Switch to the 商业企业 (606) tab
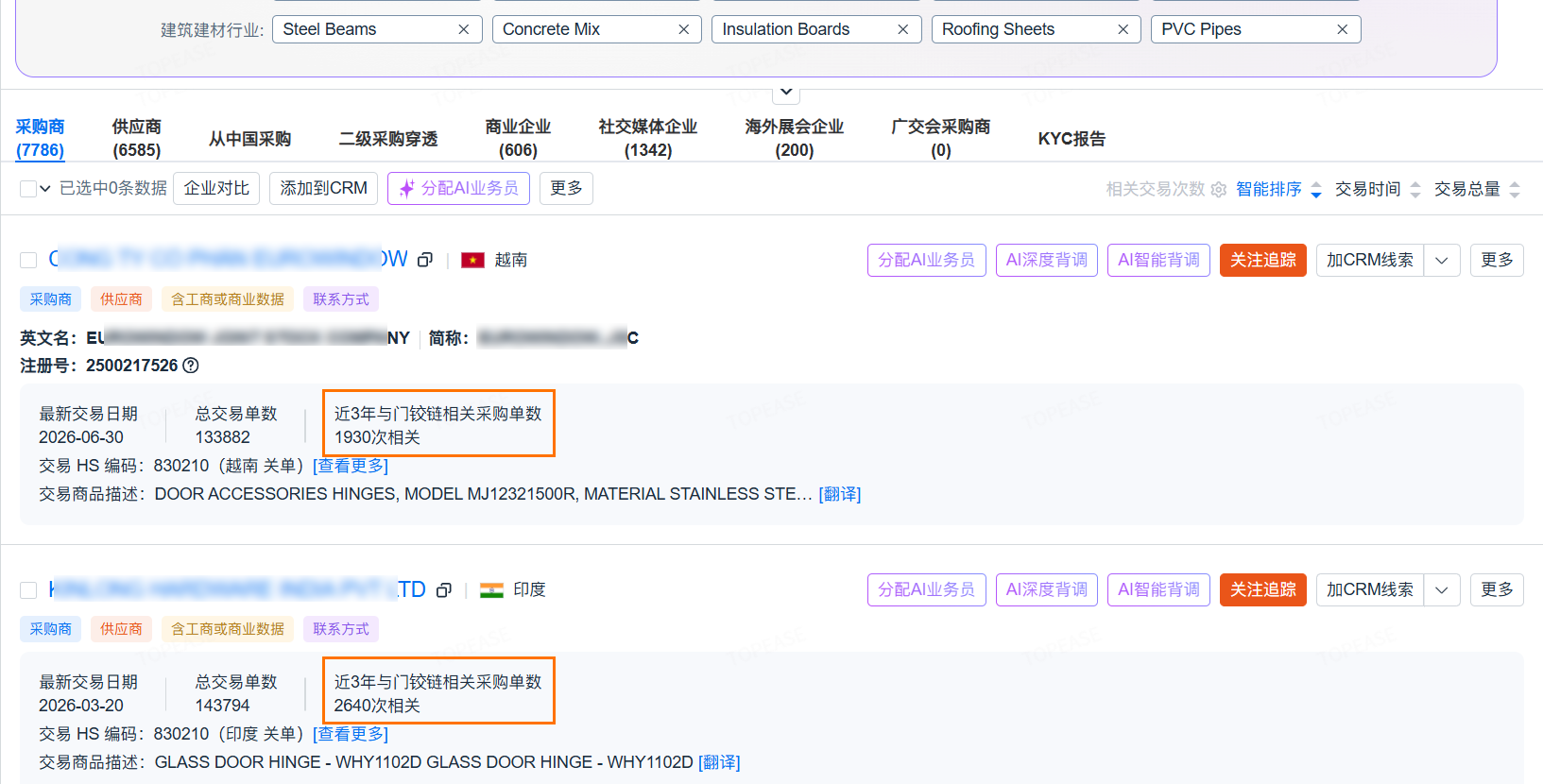Viewport: 1543px width, 784px height. coord(518,138)
